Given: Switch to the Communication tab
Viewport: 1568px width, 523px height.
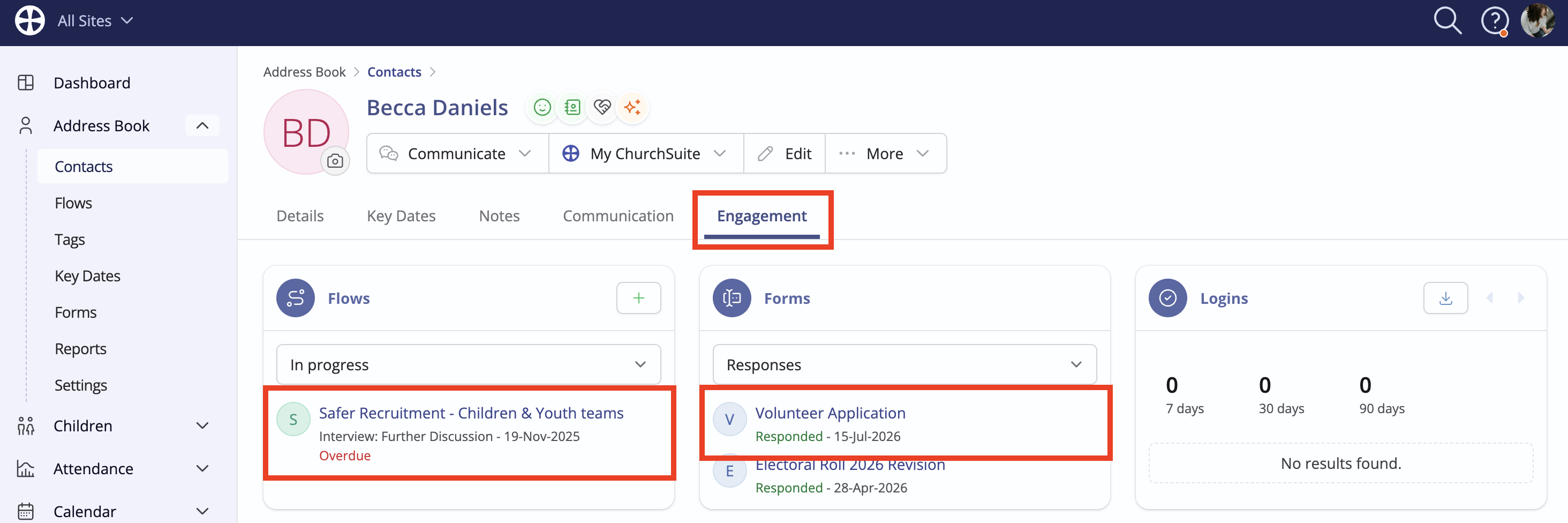Looking at the screenshot, I should coord(618,215).
